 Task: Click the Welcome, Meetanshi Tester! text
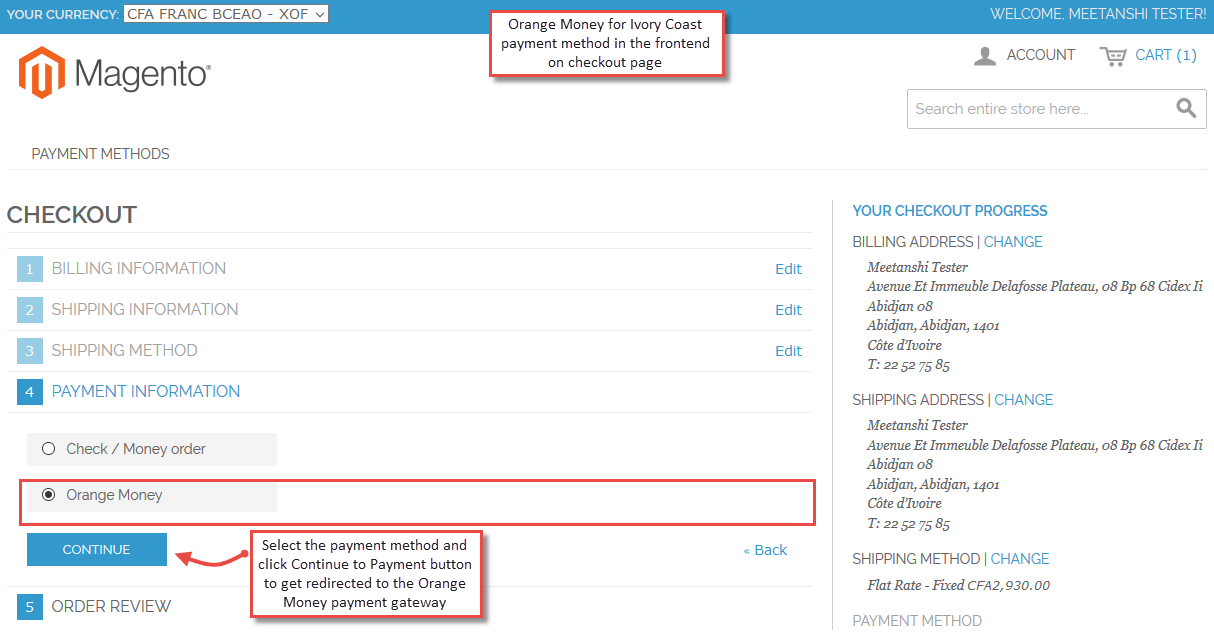(1098, 14)
